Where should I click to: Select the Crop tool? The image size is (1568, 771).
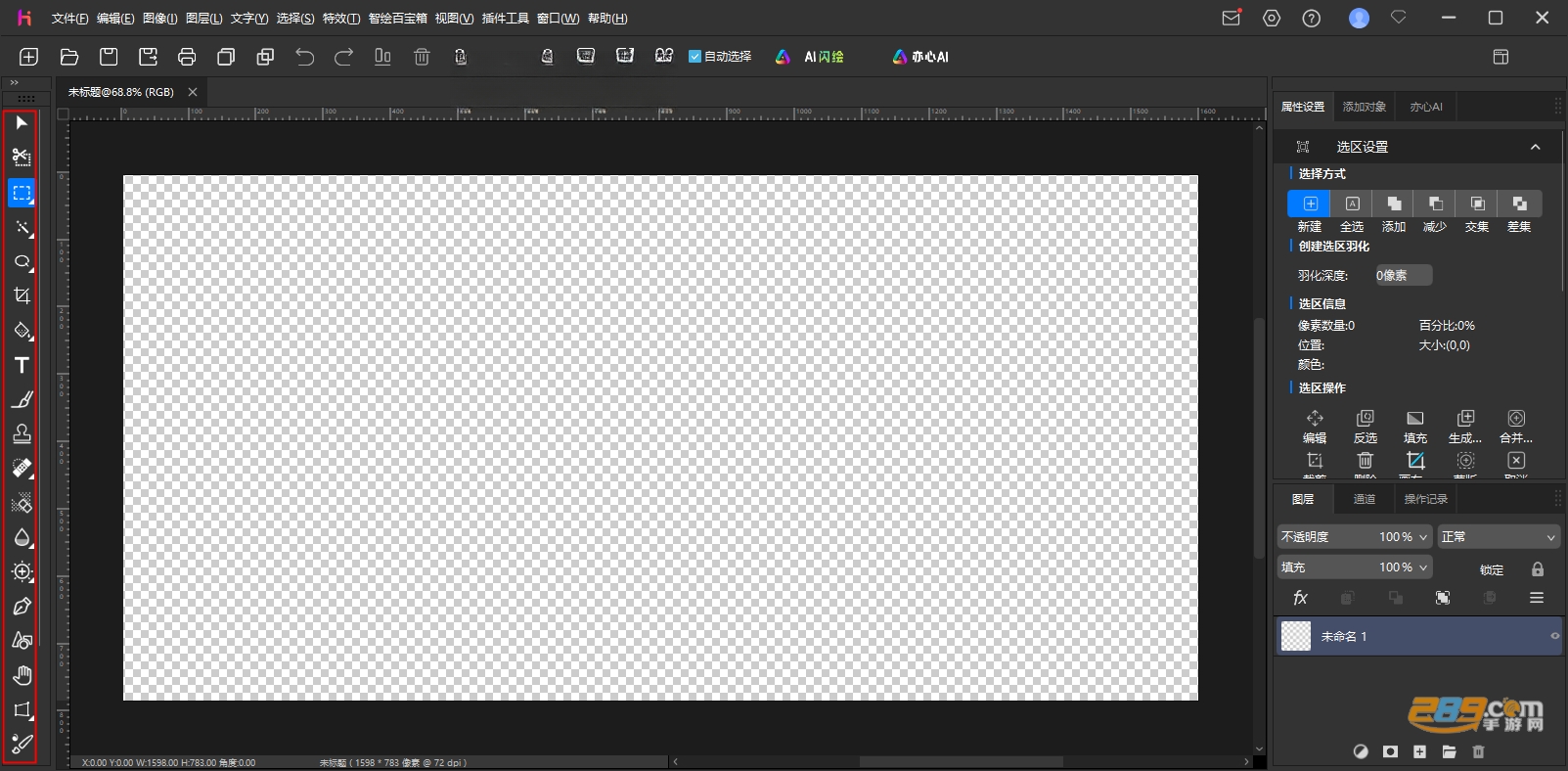22,295
